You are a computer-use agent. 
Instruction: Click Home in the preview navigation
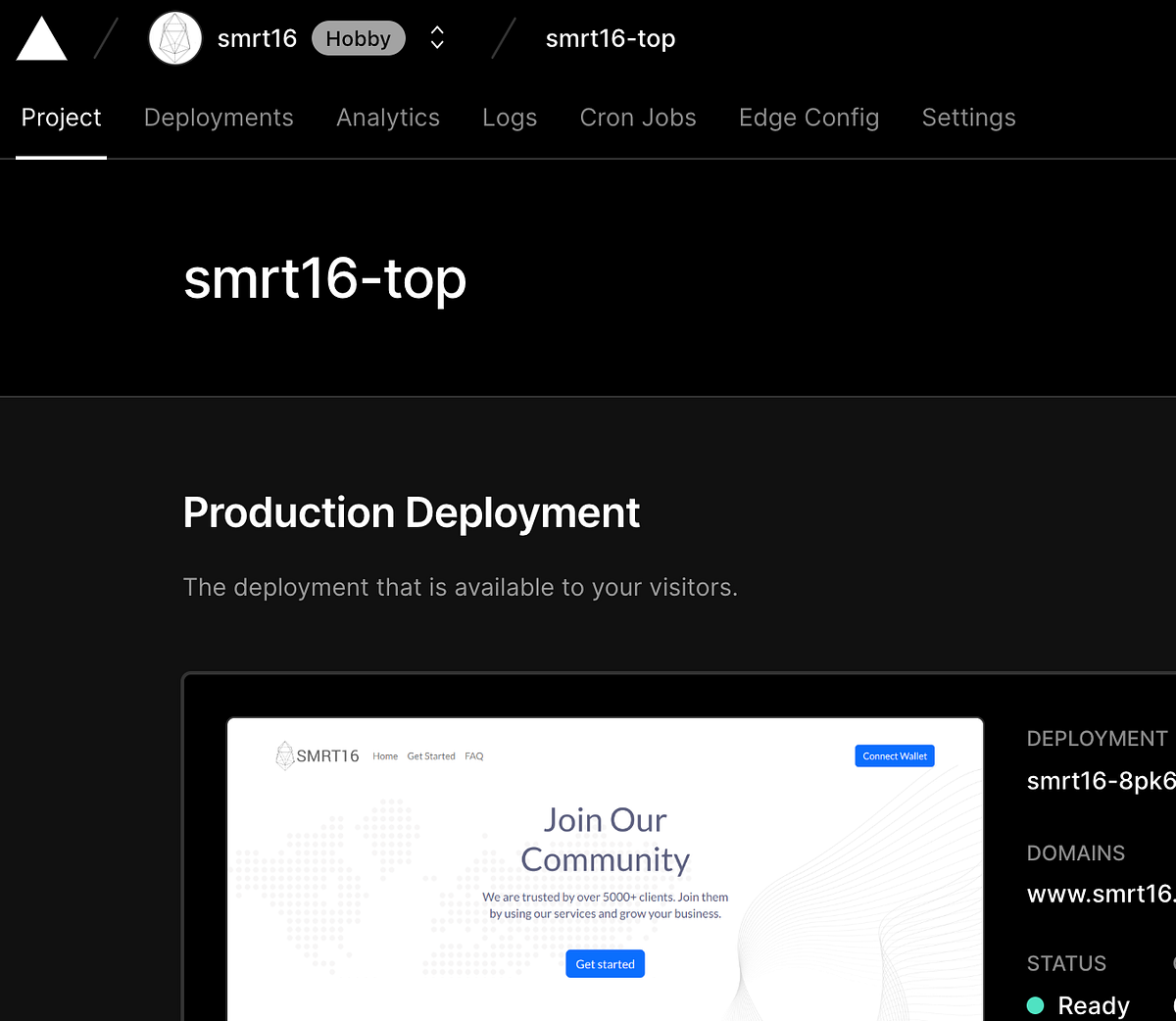385,755
